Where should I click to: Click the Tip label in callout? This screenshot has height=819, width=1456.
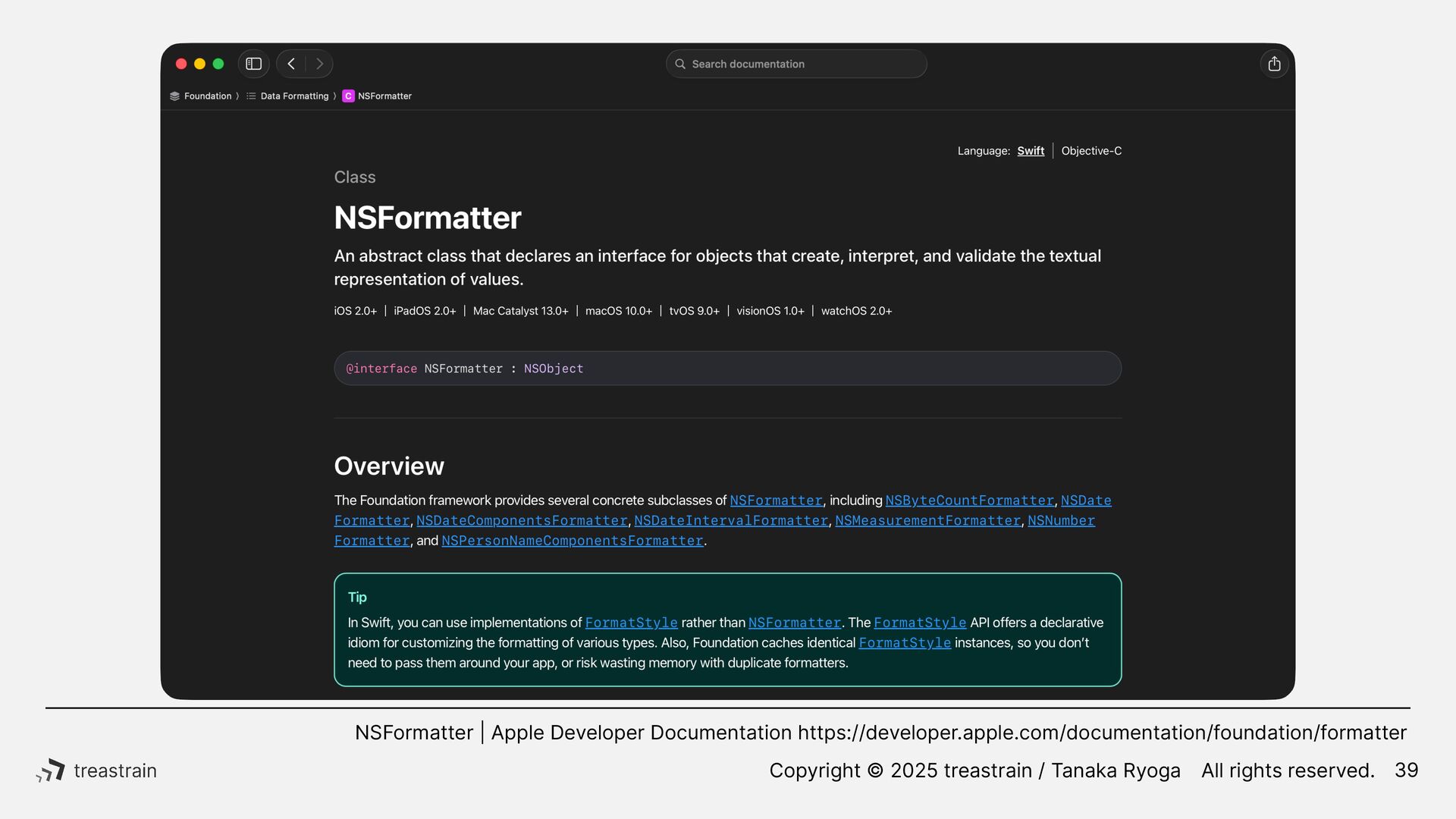(357, 598)
